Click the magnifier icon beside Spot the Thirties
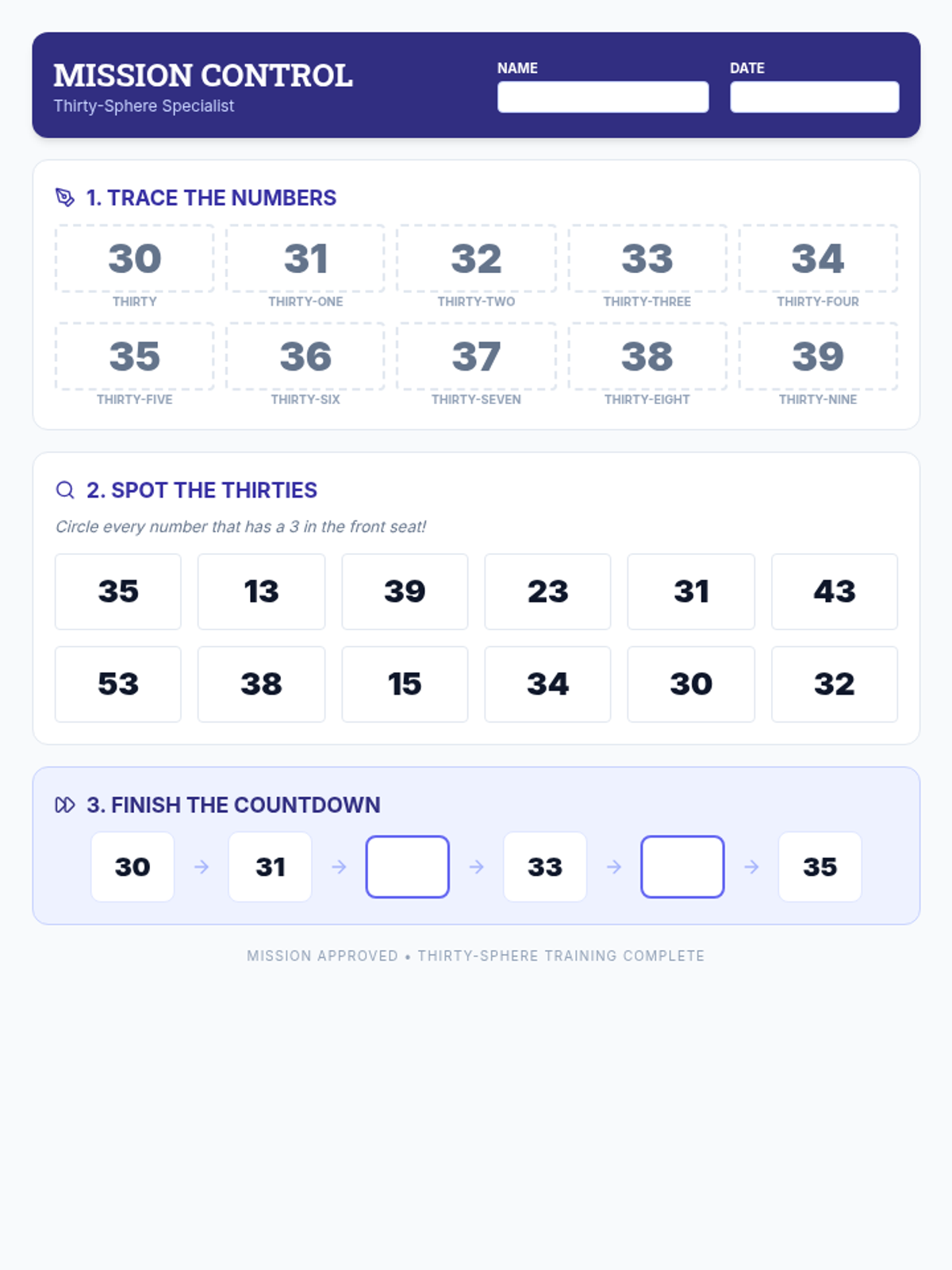 point(65,490)
